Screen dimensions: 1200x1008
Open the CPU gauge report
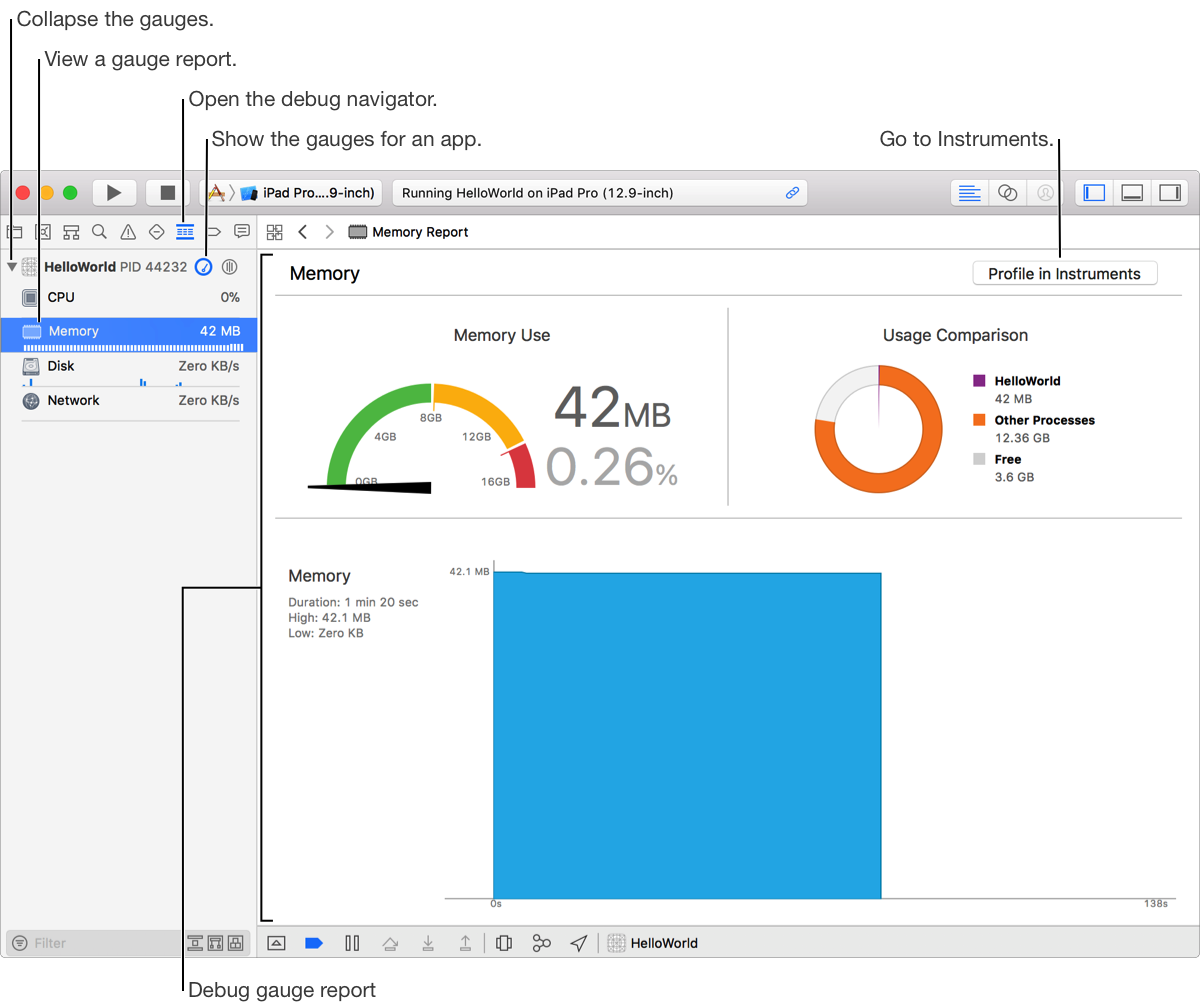[x=130, y=298]
